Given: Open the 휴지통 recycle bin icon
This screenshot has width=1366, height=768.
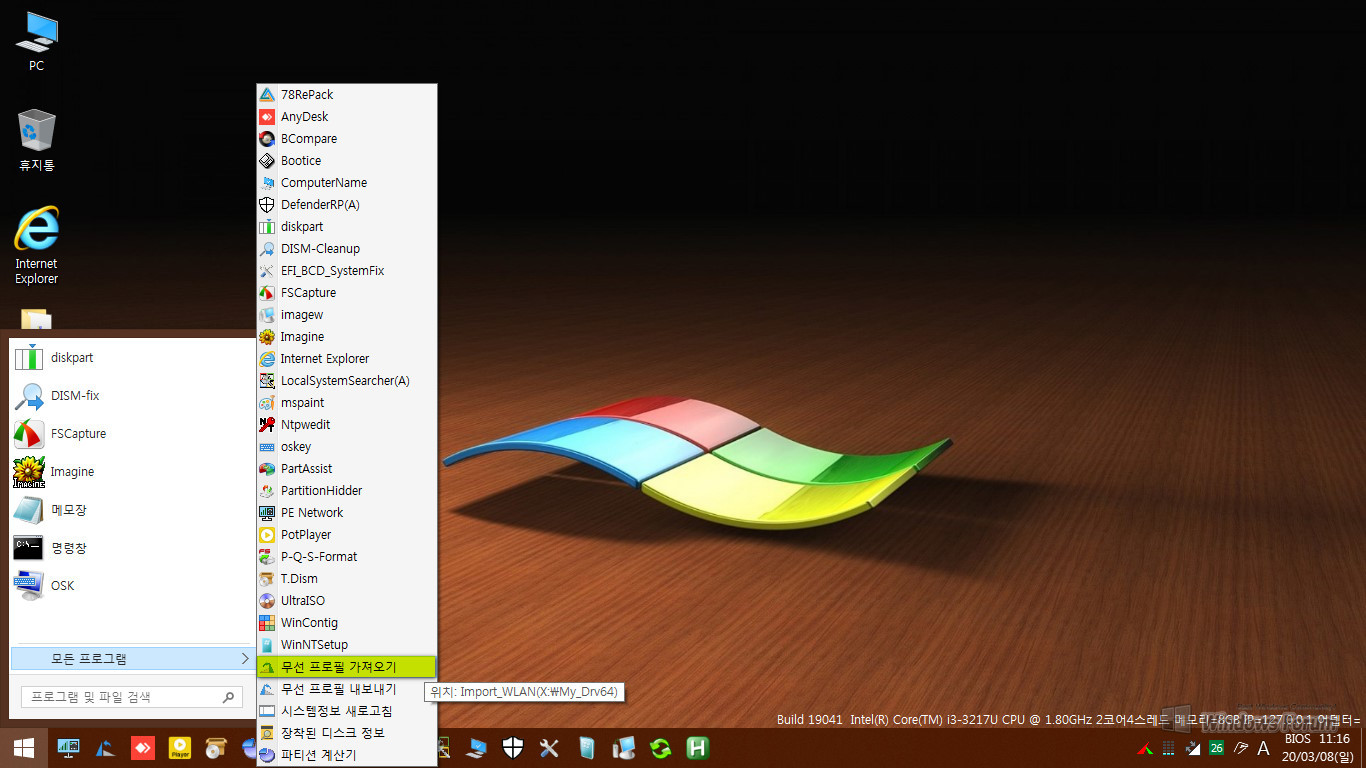Looking at the screenshot, I should pos(36,140).
